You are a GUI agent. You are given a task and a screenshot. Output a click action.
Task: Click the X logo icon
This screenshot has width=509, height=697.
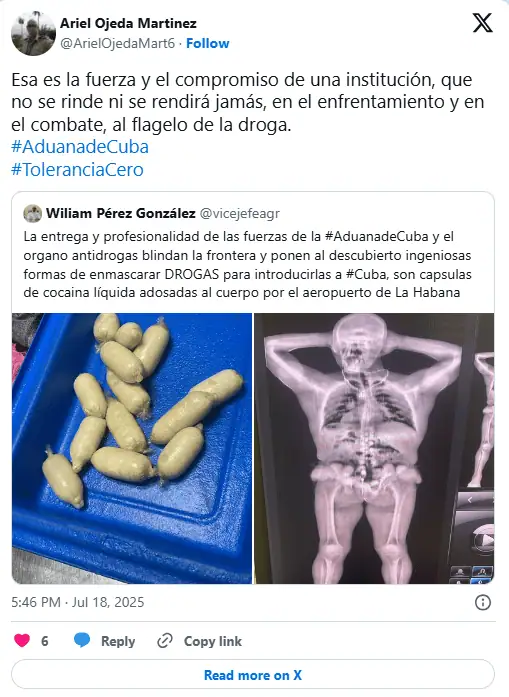pyautogui.click(x=482, y=23)
